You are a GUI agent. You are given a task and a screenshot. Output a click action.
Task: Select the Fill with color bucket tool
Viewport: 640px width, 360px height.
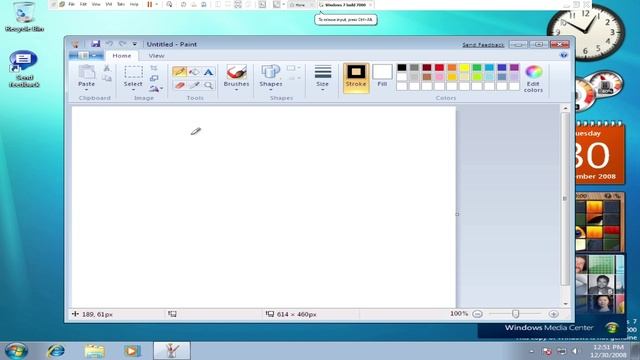(194, 72)
